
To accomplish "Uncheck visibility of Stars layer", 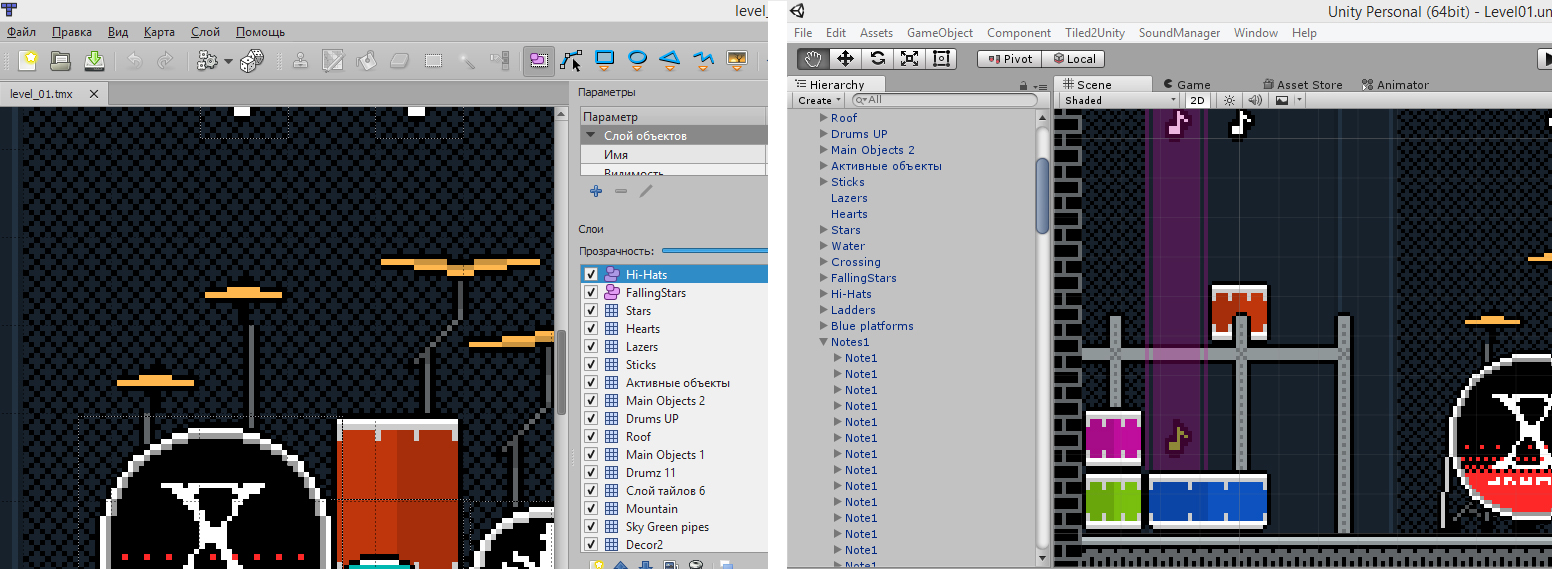I will (591, 310).
